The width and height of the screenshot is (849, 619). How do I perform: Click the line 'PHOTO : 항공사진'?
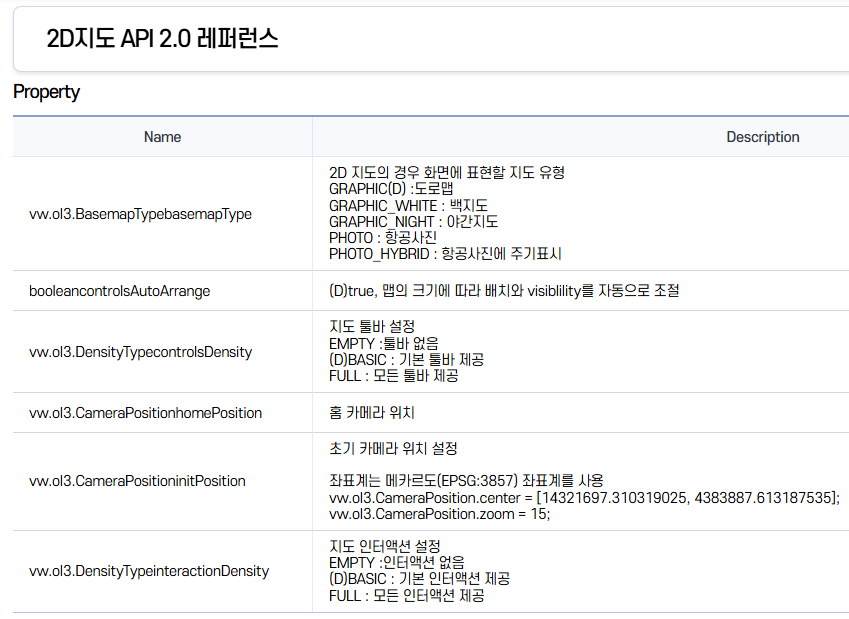click(x=383, y=238)
